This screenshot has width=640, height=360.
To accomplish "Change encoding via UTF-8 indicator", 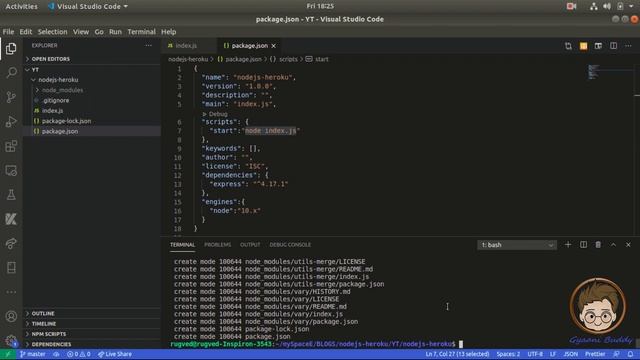I will tap(535, 354).
